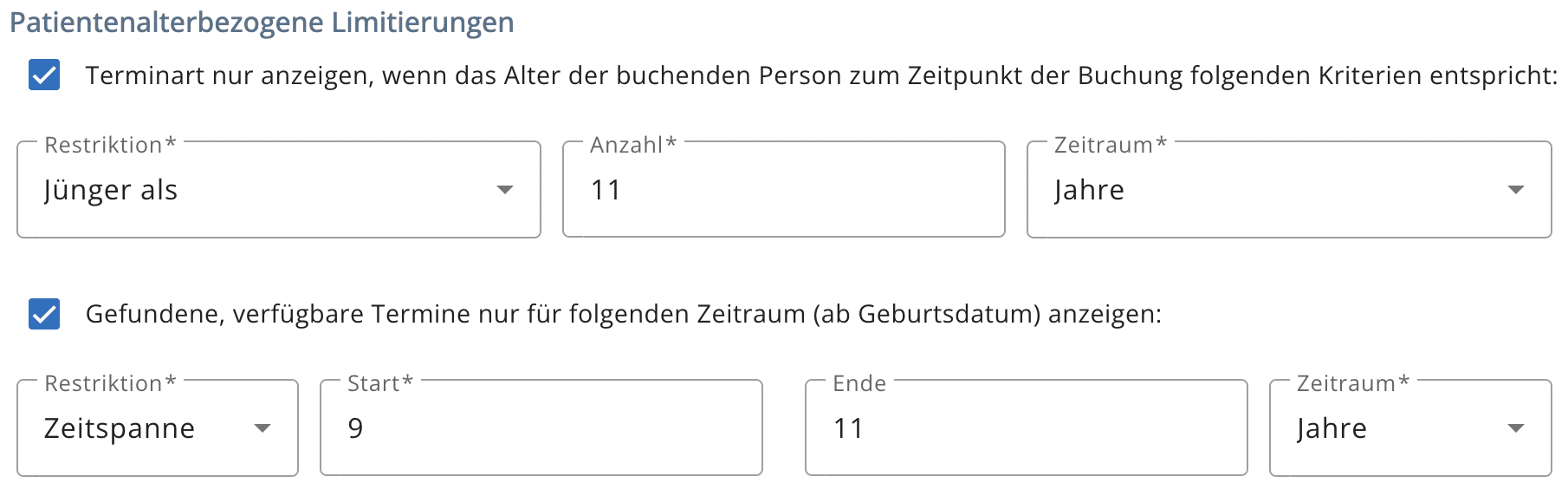The width and height of the screenshot is (1568, 496).
Task: Click the arrow icon beside 'Jünger als'
Action: [x=505, y=190]
